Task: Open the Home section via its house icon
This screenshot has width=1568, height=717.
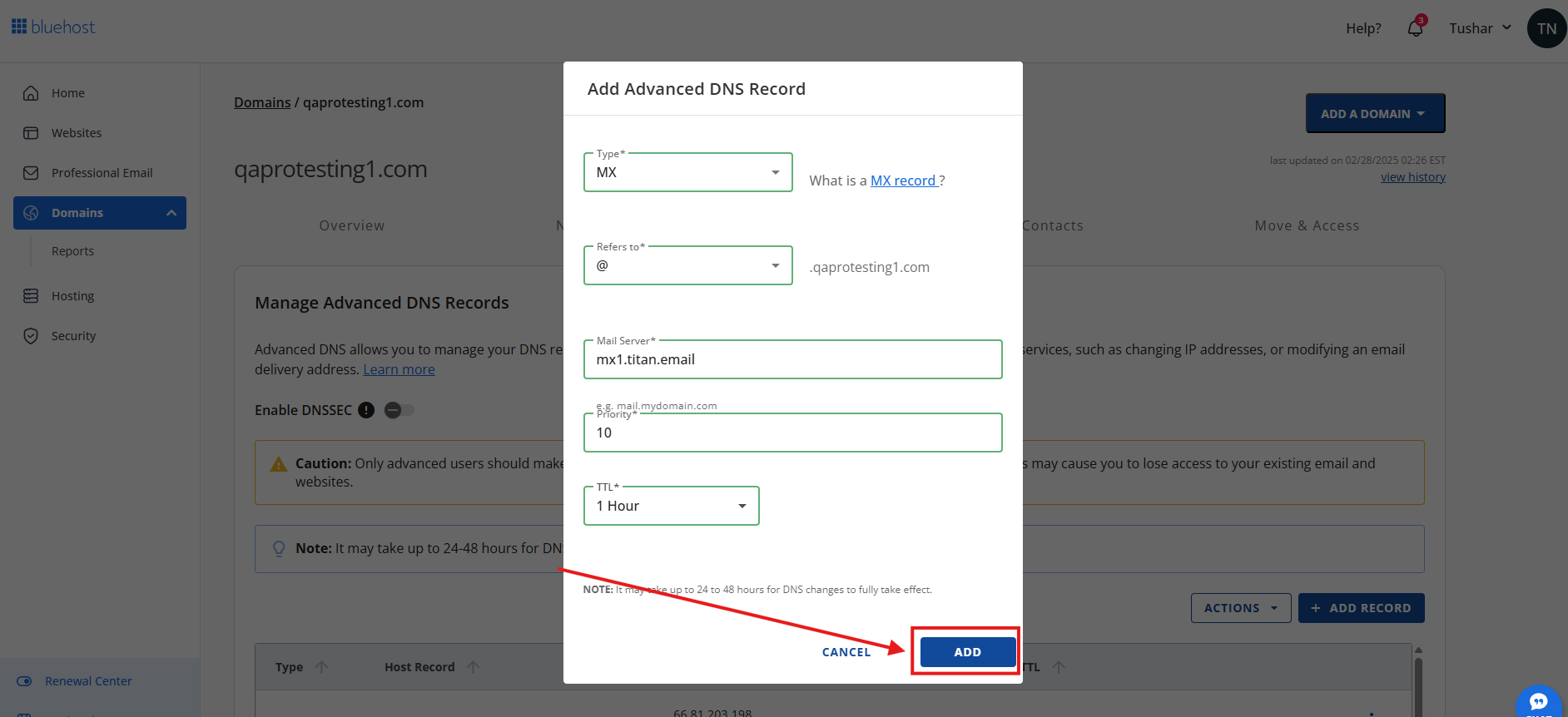Action: click(x=31, y=92)
